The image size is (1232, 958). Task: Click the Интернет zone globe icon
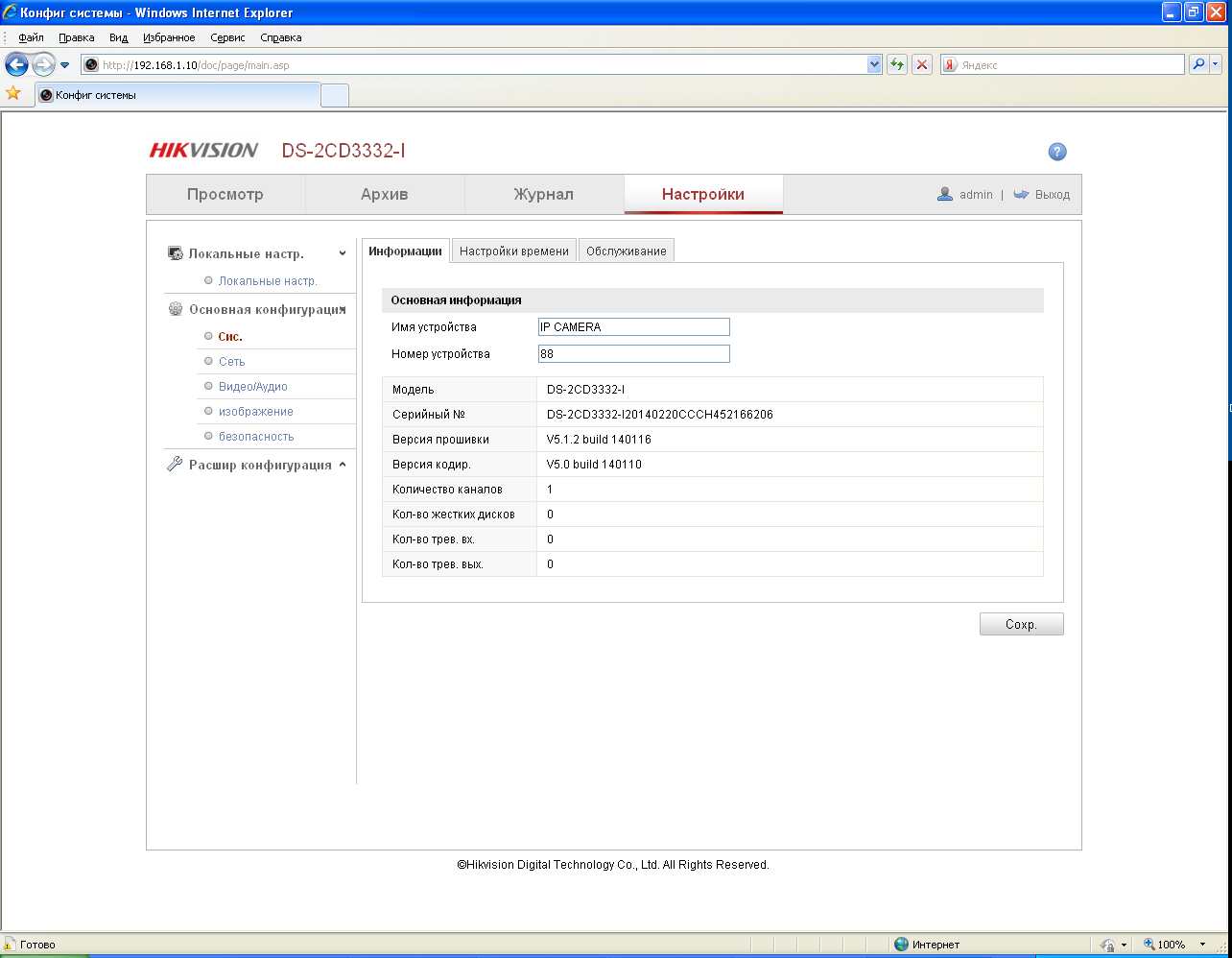(x=901, y=945)
